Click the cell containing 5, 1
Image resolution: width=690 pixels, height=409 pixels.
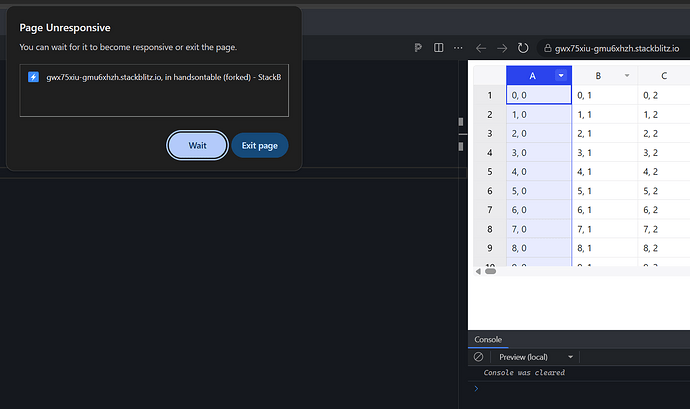[605, 191]
